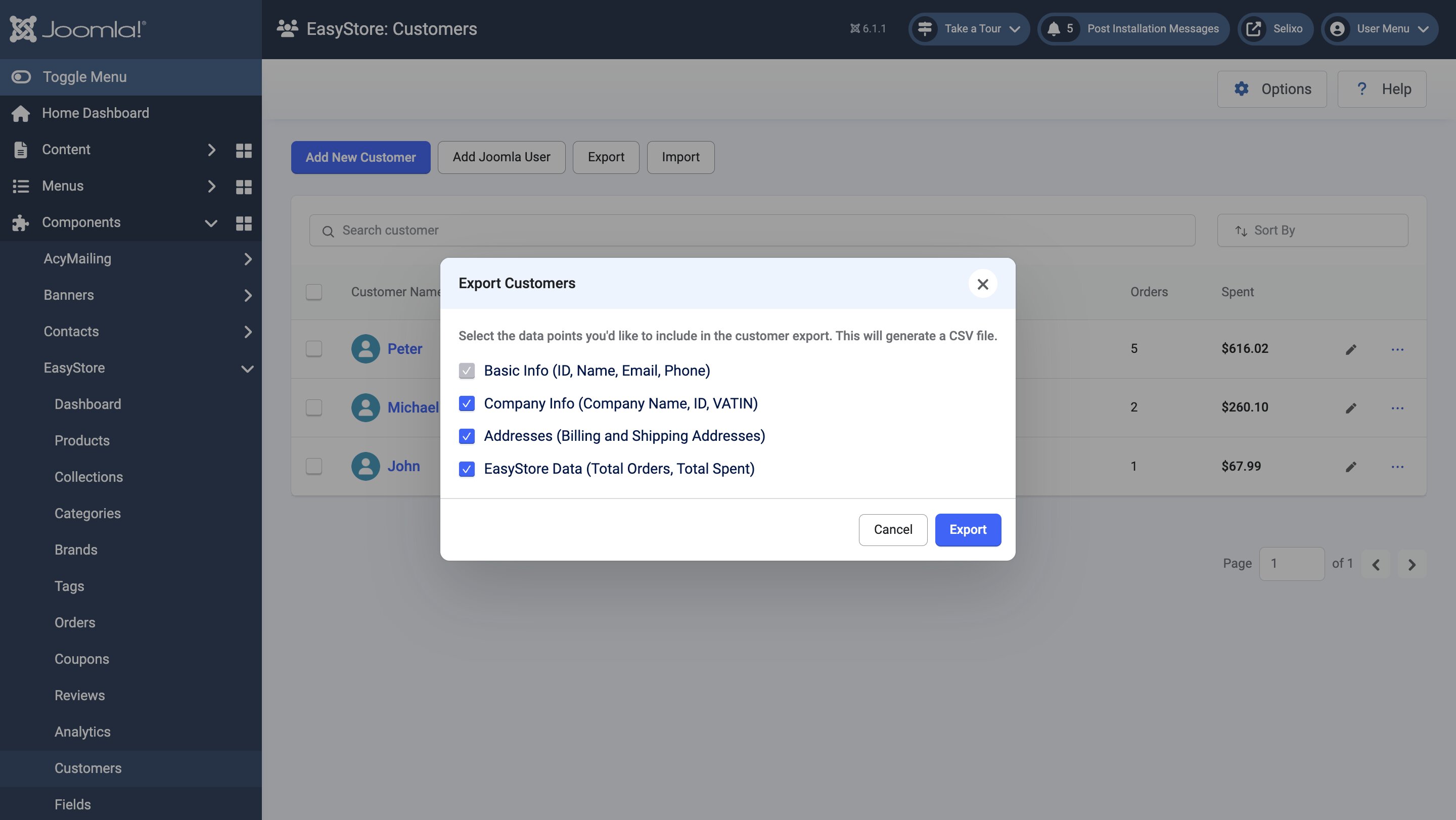Expand the Banners submenu arrow
This screenshot has height=820, width=1456.
tap(248, 296)
